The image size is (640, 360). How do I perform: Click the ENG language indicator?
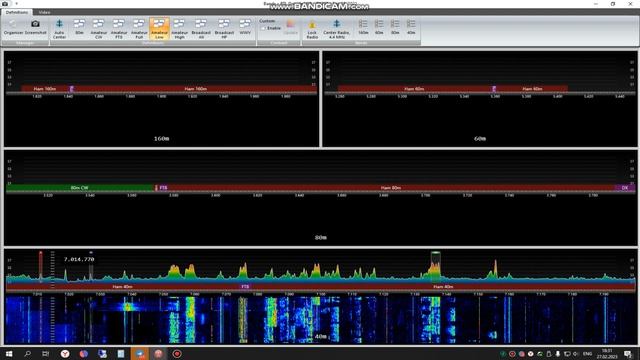(587, 353)
